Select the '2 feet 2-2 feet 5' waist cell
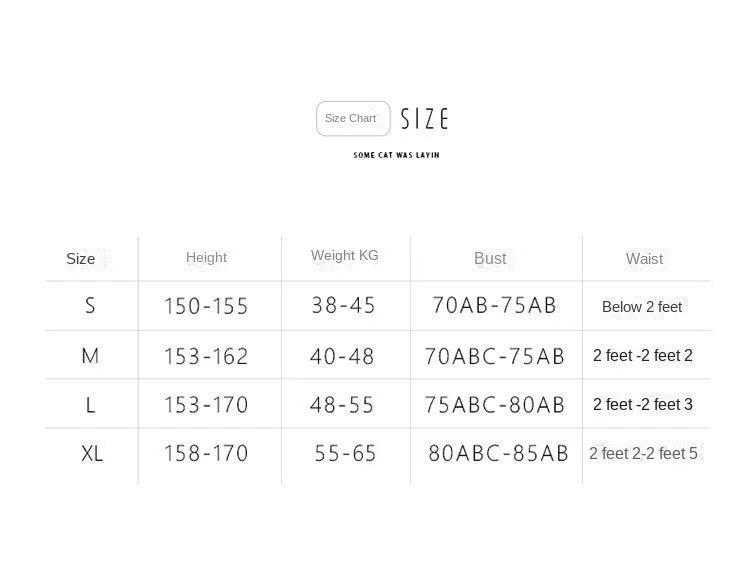The width and height of the screenshot is (750, 580). (643, 454)
